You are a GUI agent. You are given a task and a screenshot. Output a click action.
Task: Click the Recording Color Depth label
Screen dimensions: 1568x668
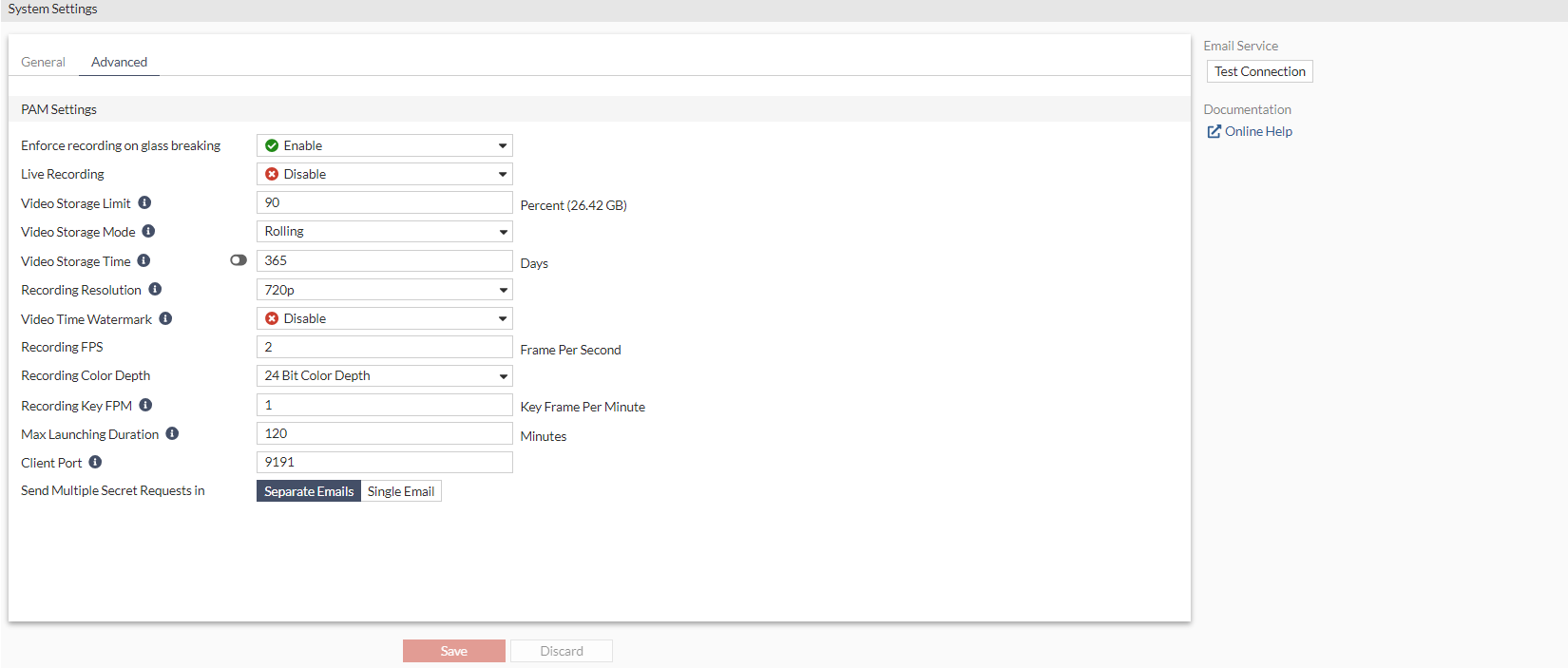[x=86, y=375]
